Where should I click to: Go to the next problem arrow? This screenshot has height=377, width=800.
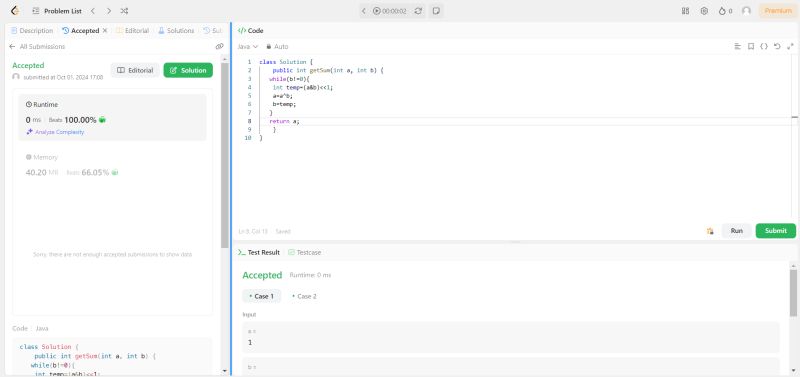[109, 11]
